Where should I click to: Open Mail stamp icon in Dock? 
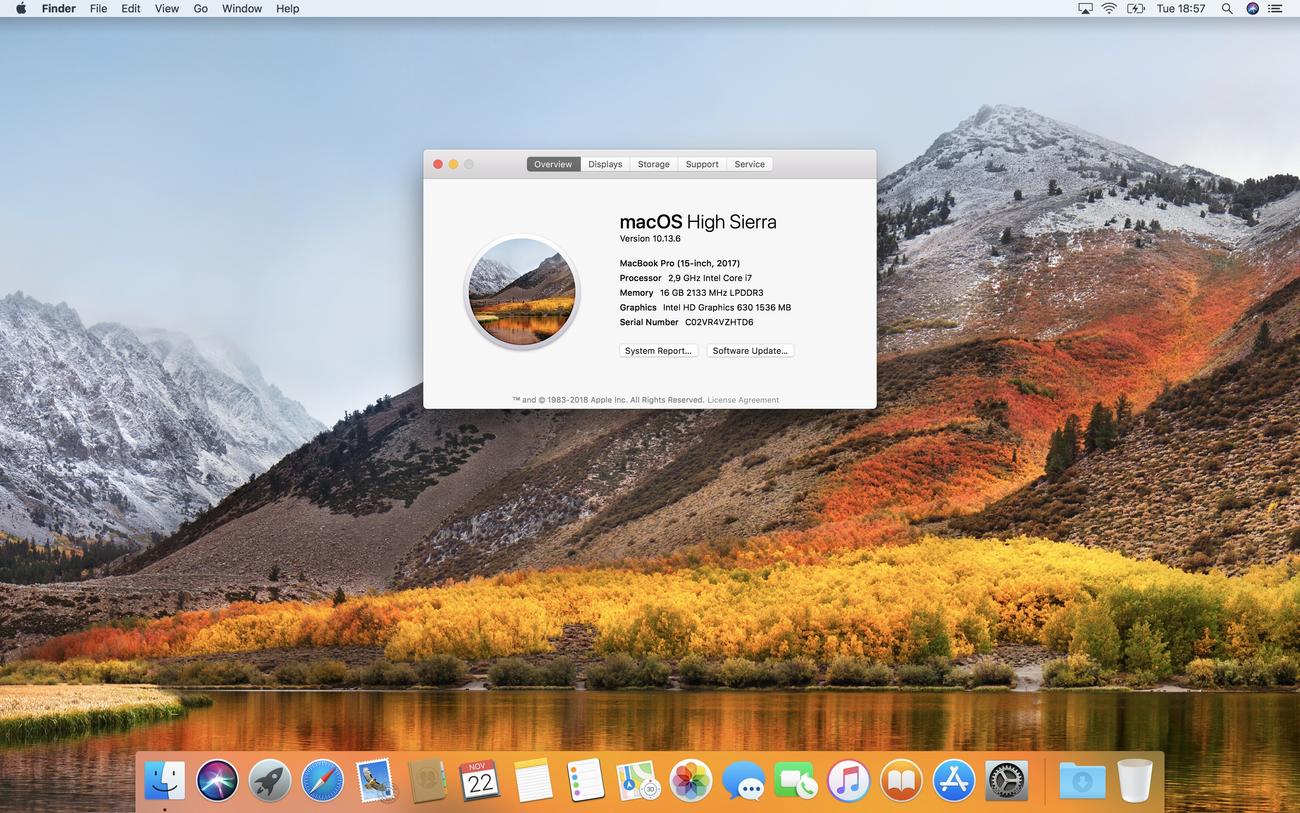tap(375, 780)
